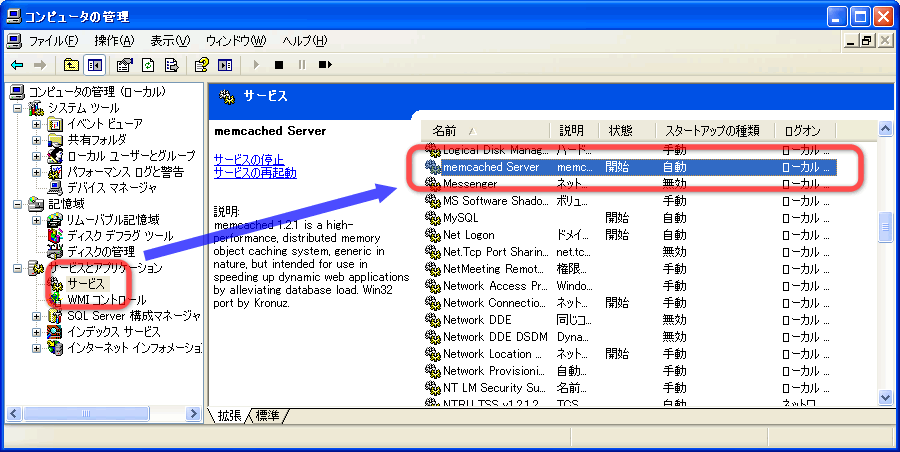This screenshot has width=900, height=452.
Task: Click the services list scroll-up arrow
Action: coord(885,129)
